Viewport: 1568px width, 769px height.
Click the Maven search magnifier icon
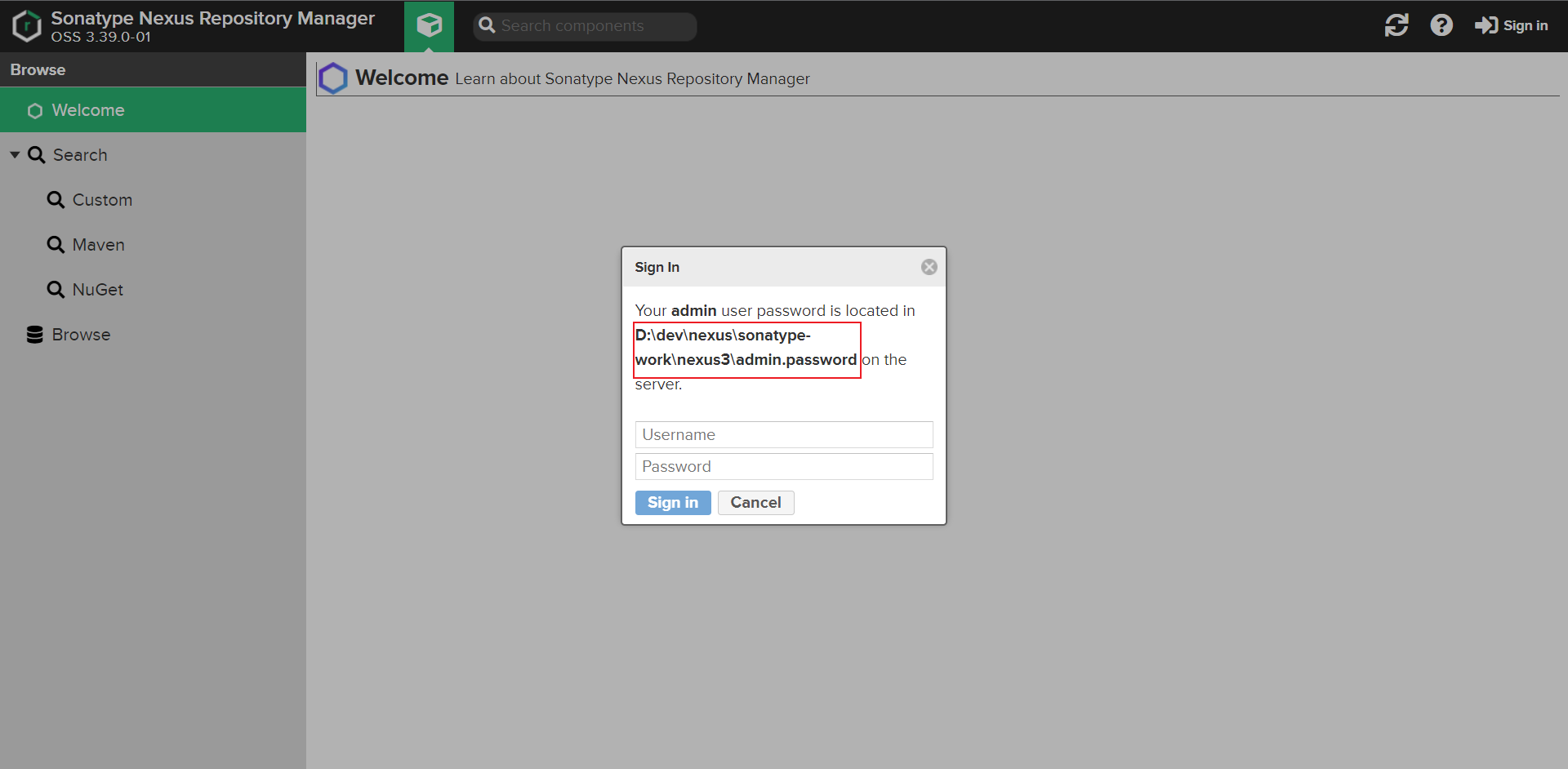click(x=56, y=245)
